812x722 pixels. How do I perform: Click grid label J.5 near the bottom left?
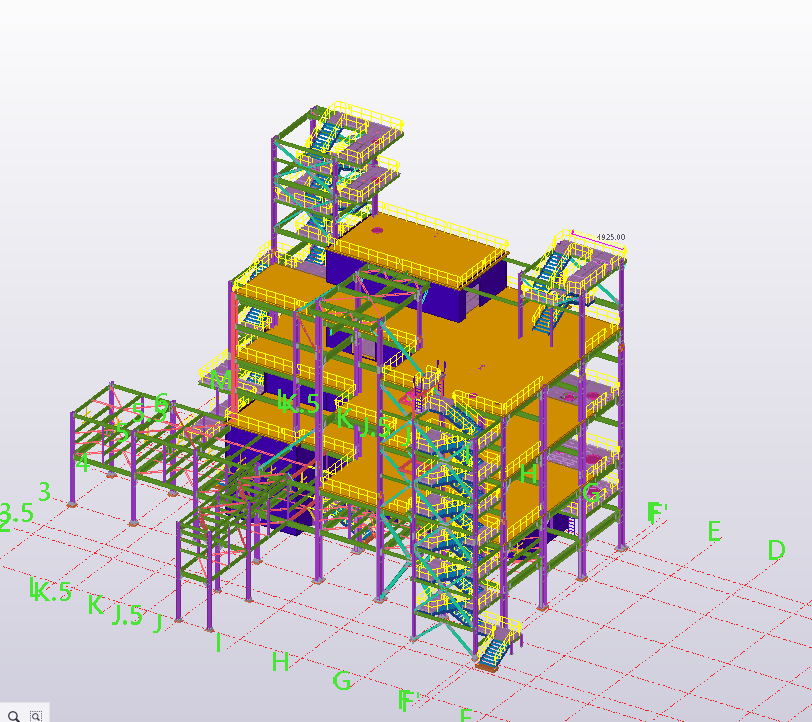[x=128, y=615]
